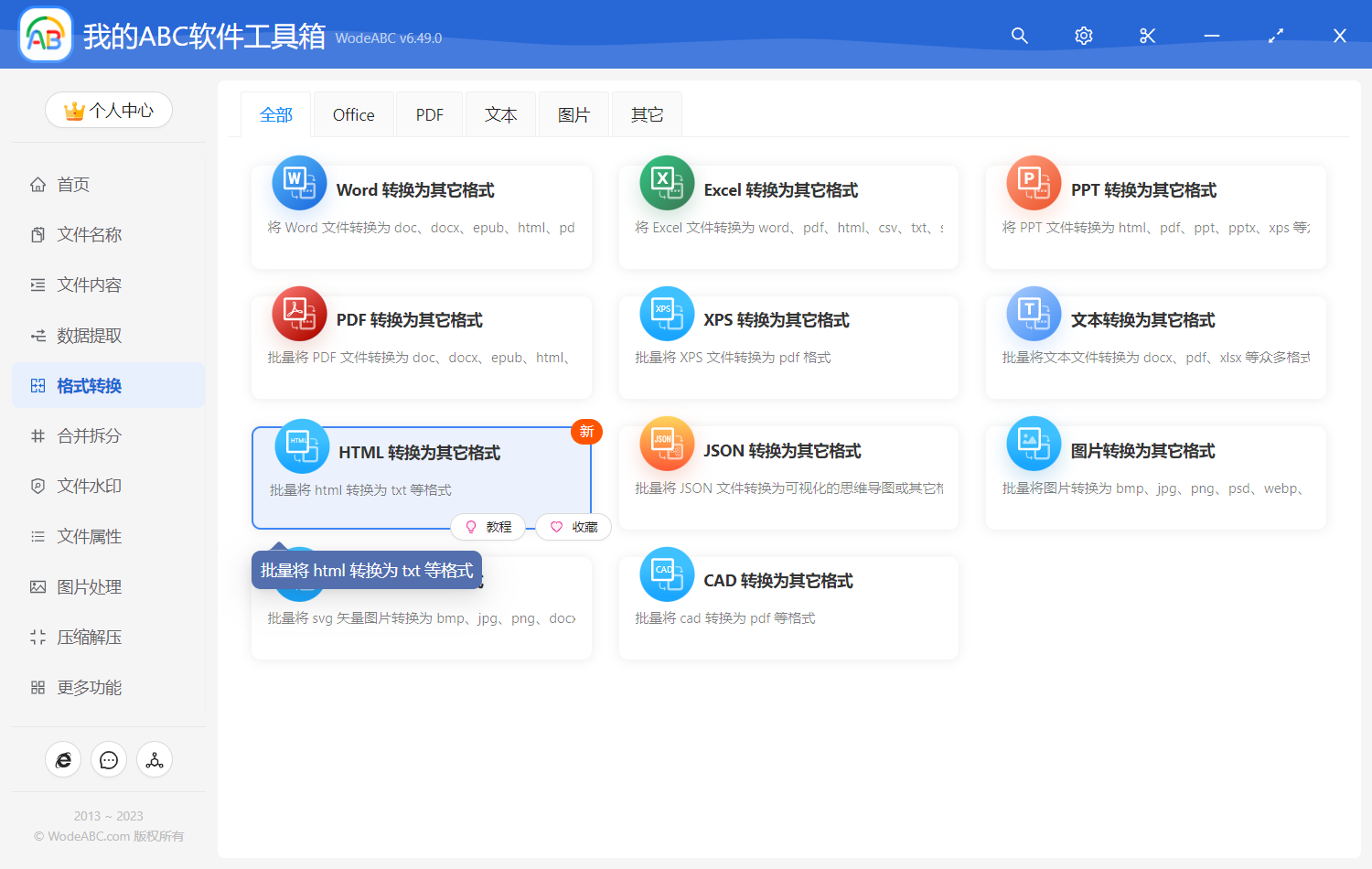
Task: Click the 个人中心 button
Action: coord(108,109)
